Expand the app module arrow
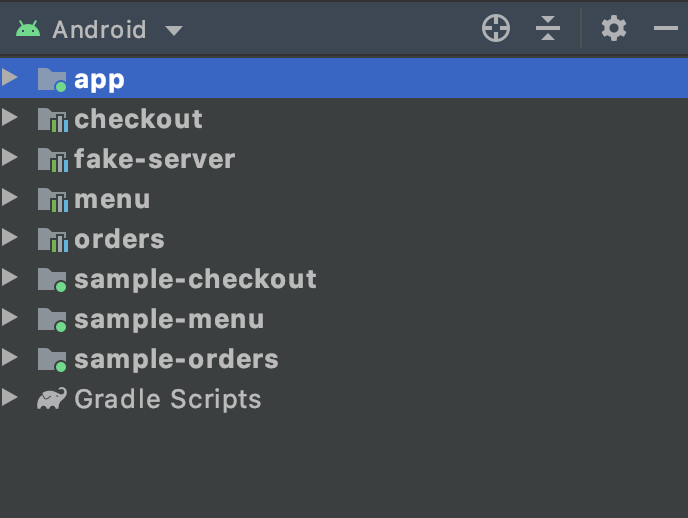 pos(10,78)
